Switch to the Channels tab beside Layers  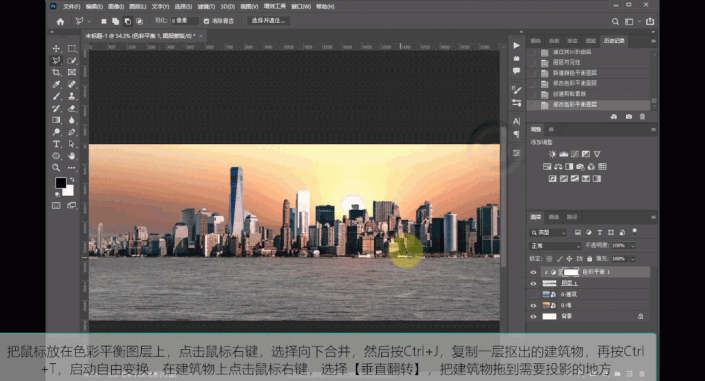click(x=554, y=217)
